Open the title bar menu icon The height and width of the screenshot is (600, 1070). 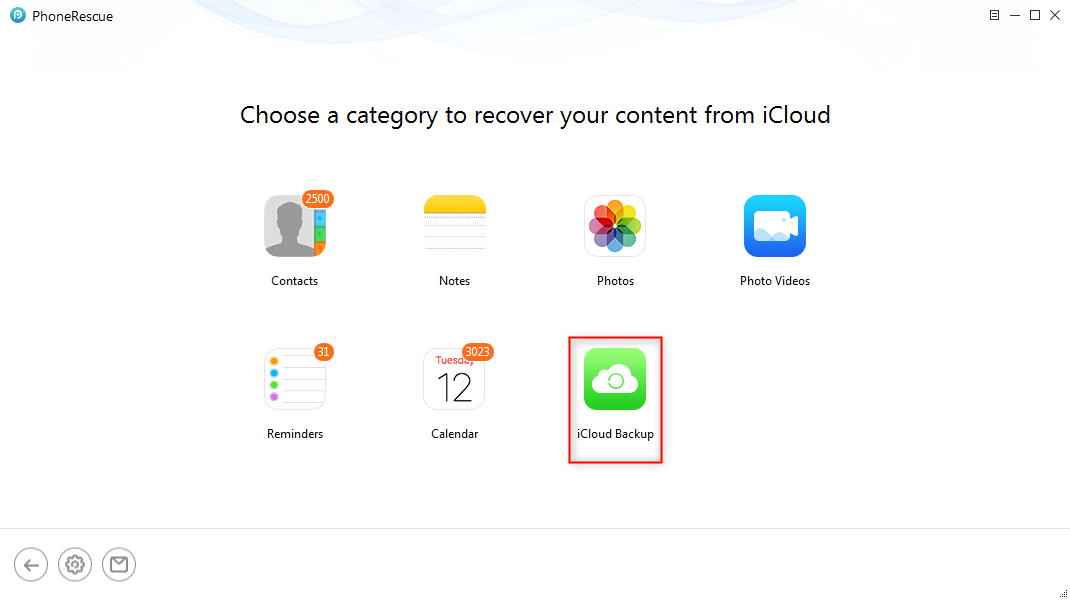(994, 15)
